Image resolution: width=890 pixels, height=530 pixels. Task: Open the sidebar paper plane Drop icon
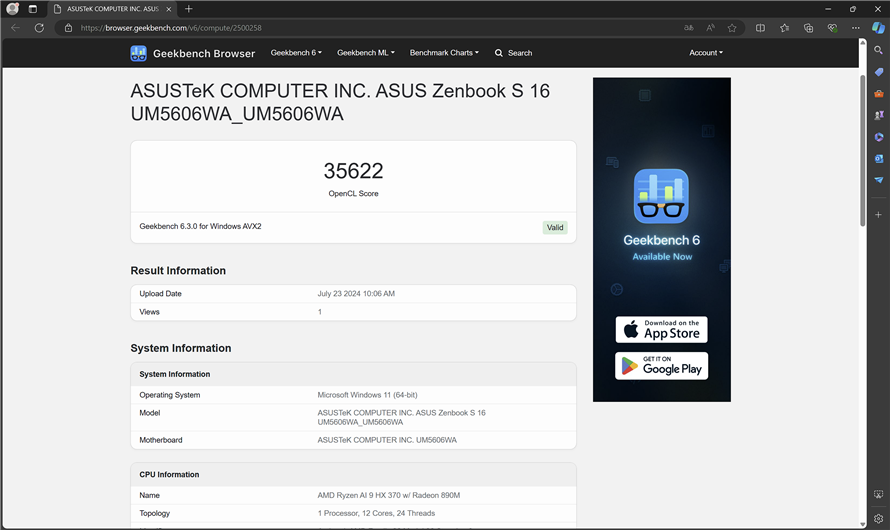[879, 180]
